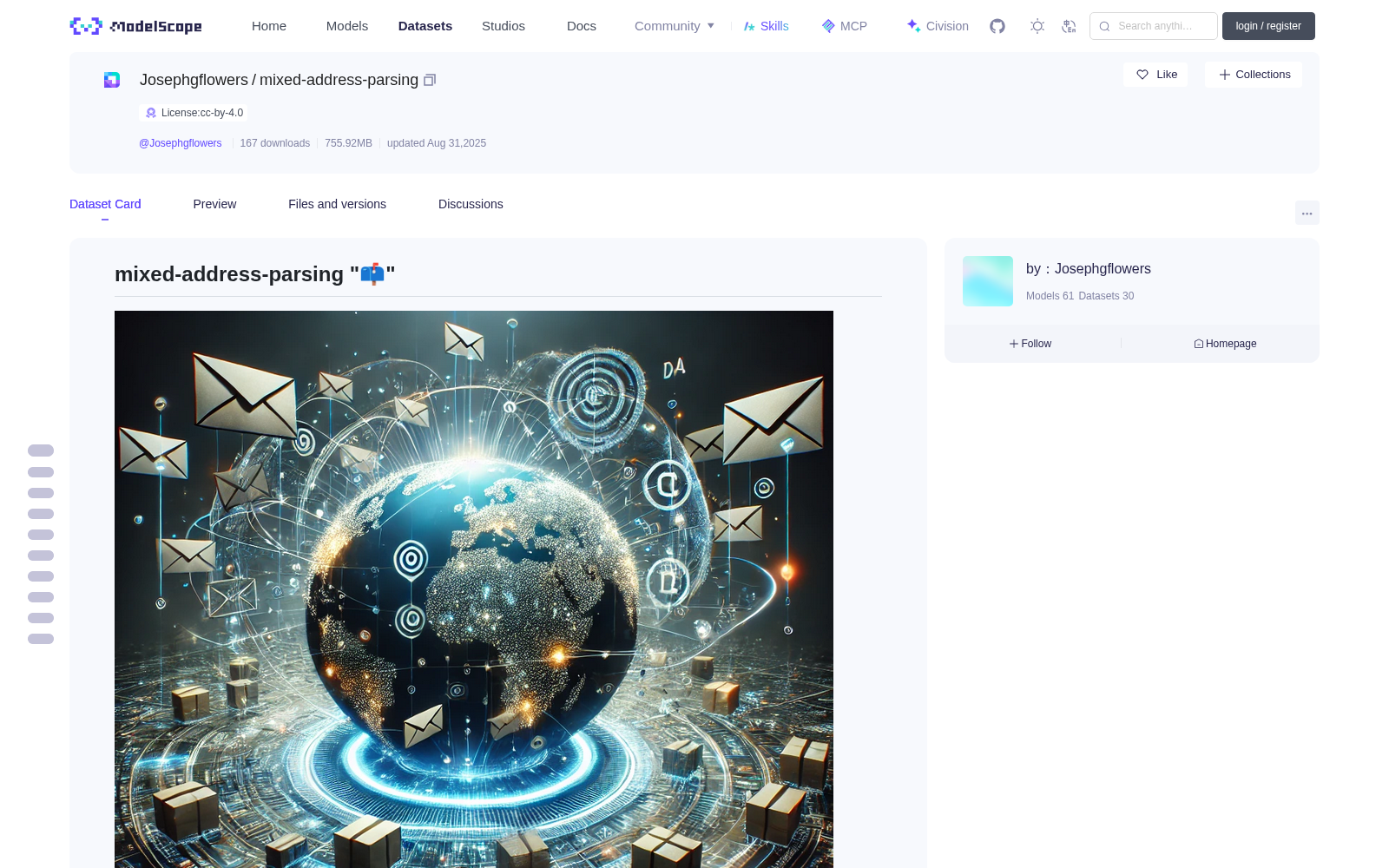
Task: Click Models 61 in author card
Action: pos(1050,296)
